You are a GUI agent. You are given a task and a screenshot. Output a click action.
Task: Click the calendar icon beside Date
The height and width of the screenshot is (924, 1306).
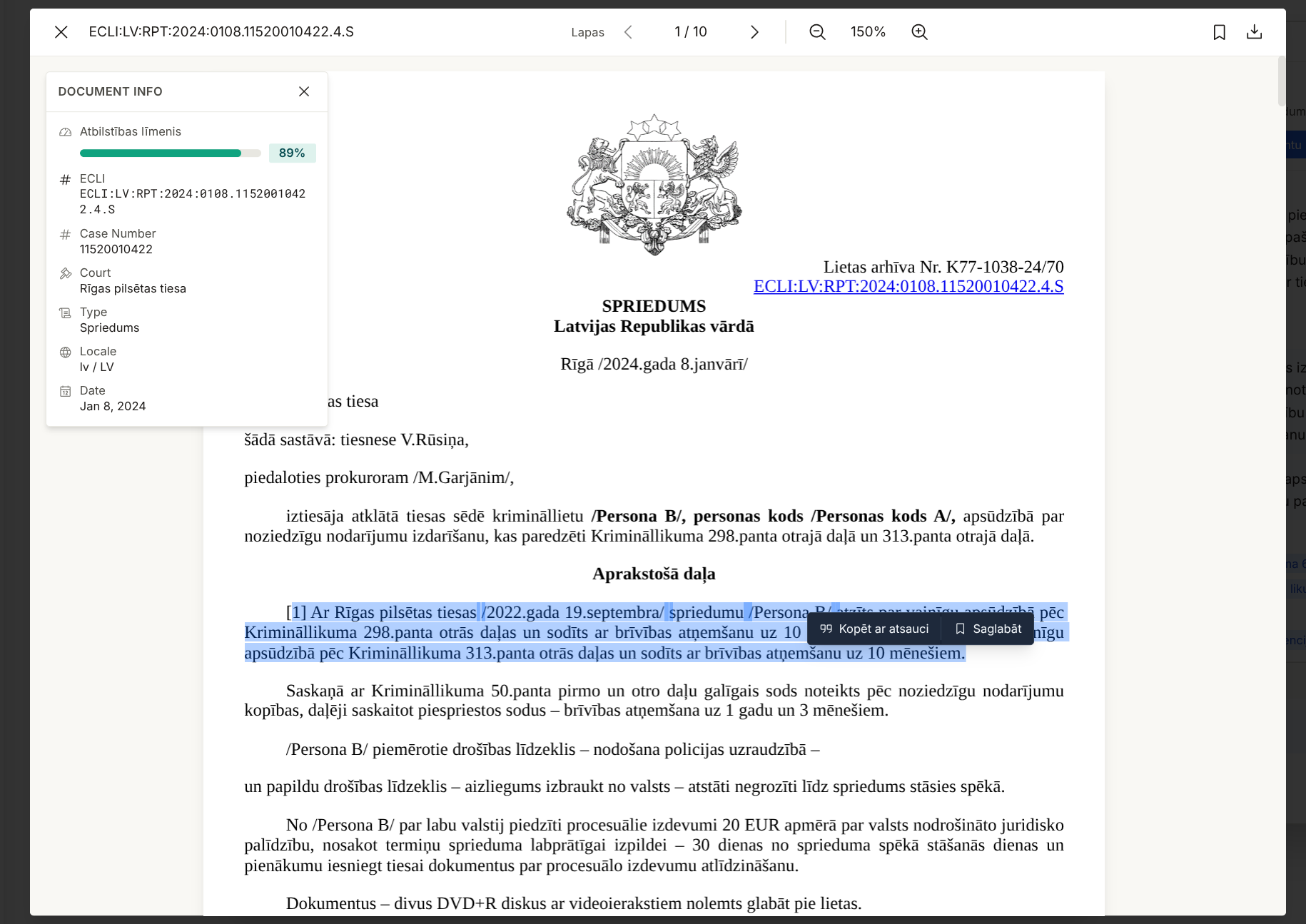[x=65, y=390]
